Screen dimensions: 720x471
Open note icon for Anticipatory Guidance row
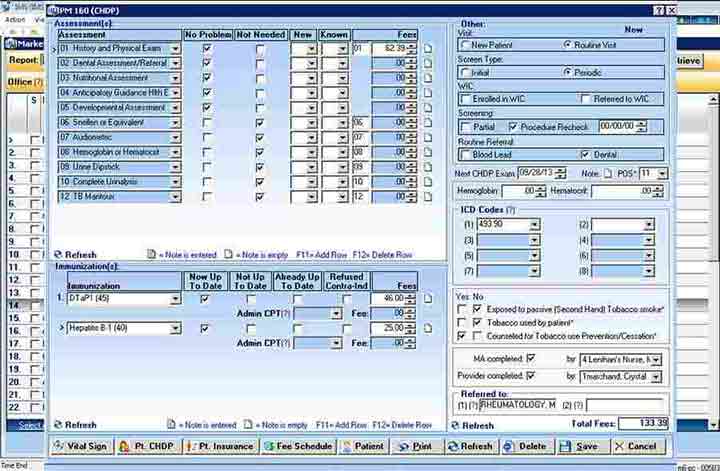click(x=428, y=93)
